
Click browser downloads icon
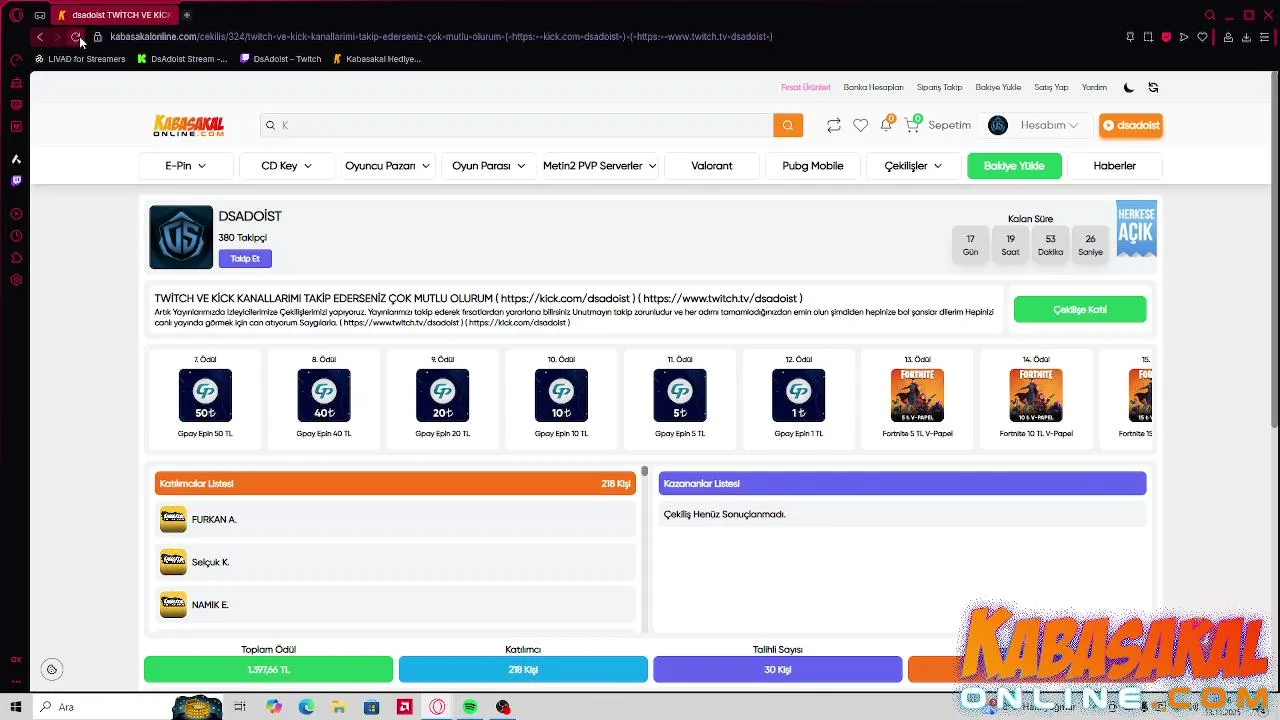click(1246, 37)
